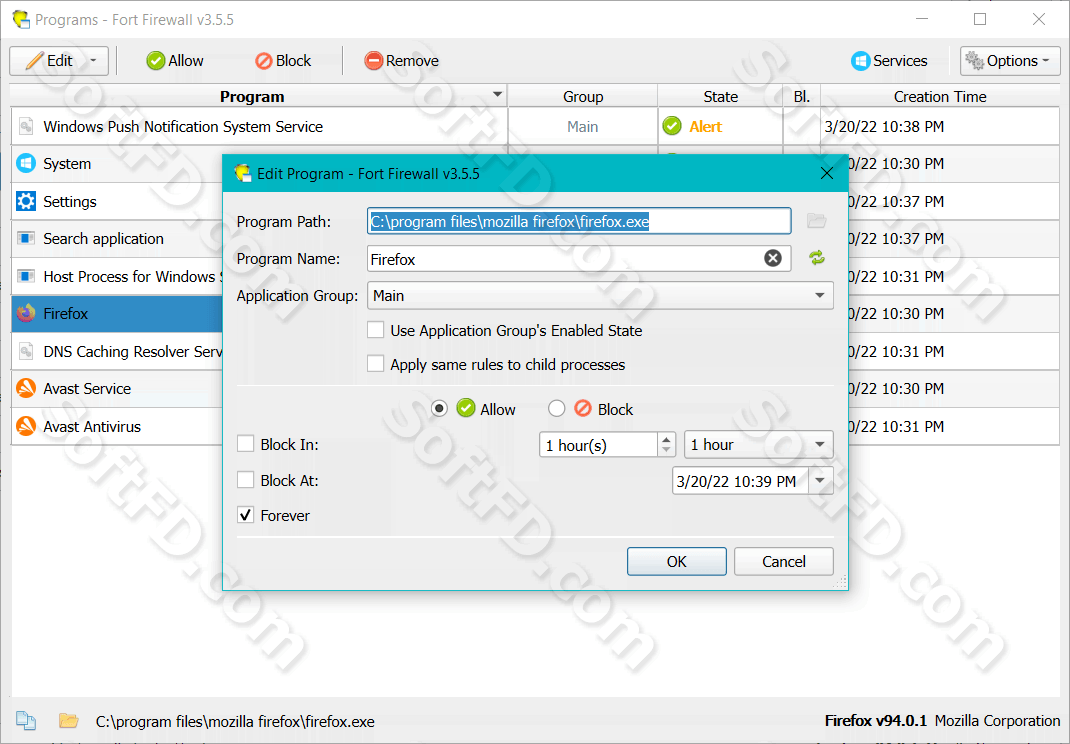
Task: Clear the Program Name field with X icon
Action: pyautogui.click(x=772, y=258)
